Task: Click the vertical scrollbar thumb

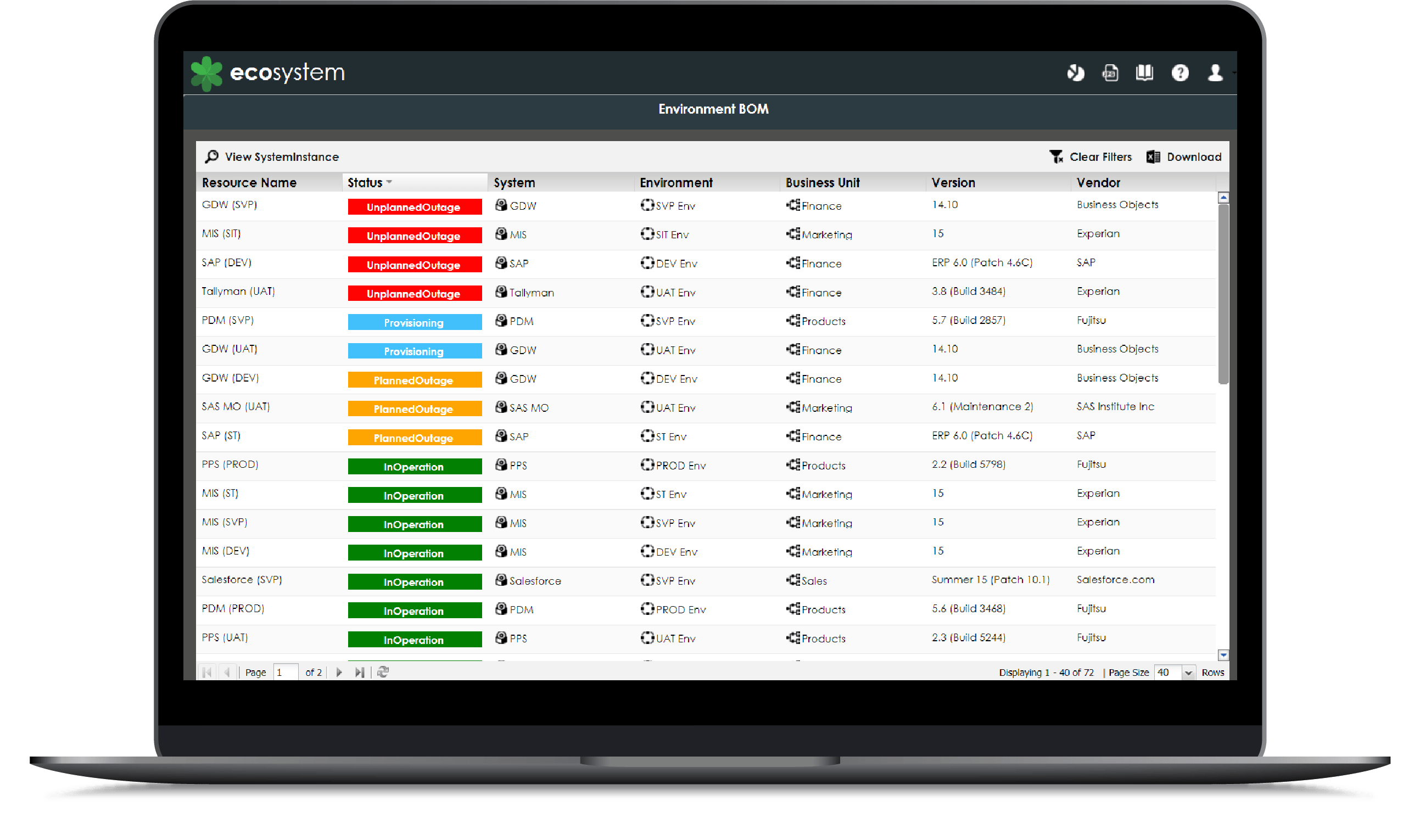Action: pyautogui.click(x=1223, y=294)
